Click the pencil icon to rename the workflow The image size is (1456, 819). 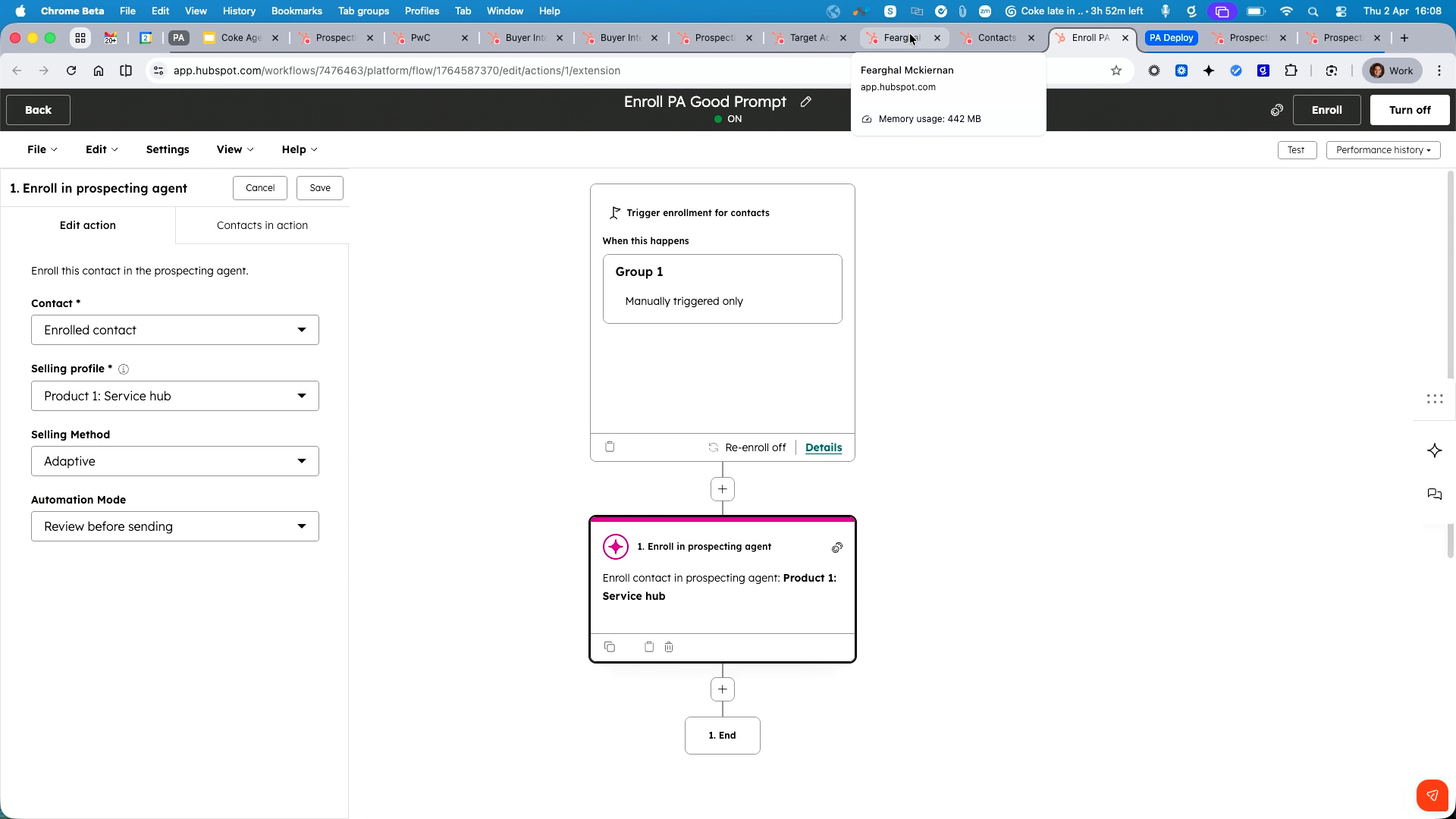[807, 102]
